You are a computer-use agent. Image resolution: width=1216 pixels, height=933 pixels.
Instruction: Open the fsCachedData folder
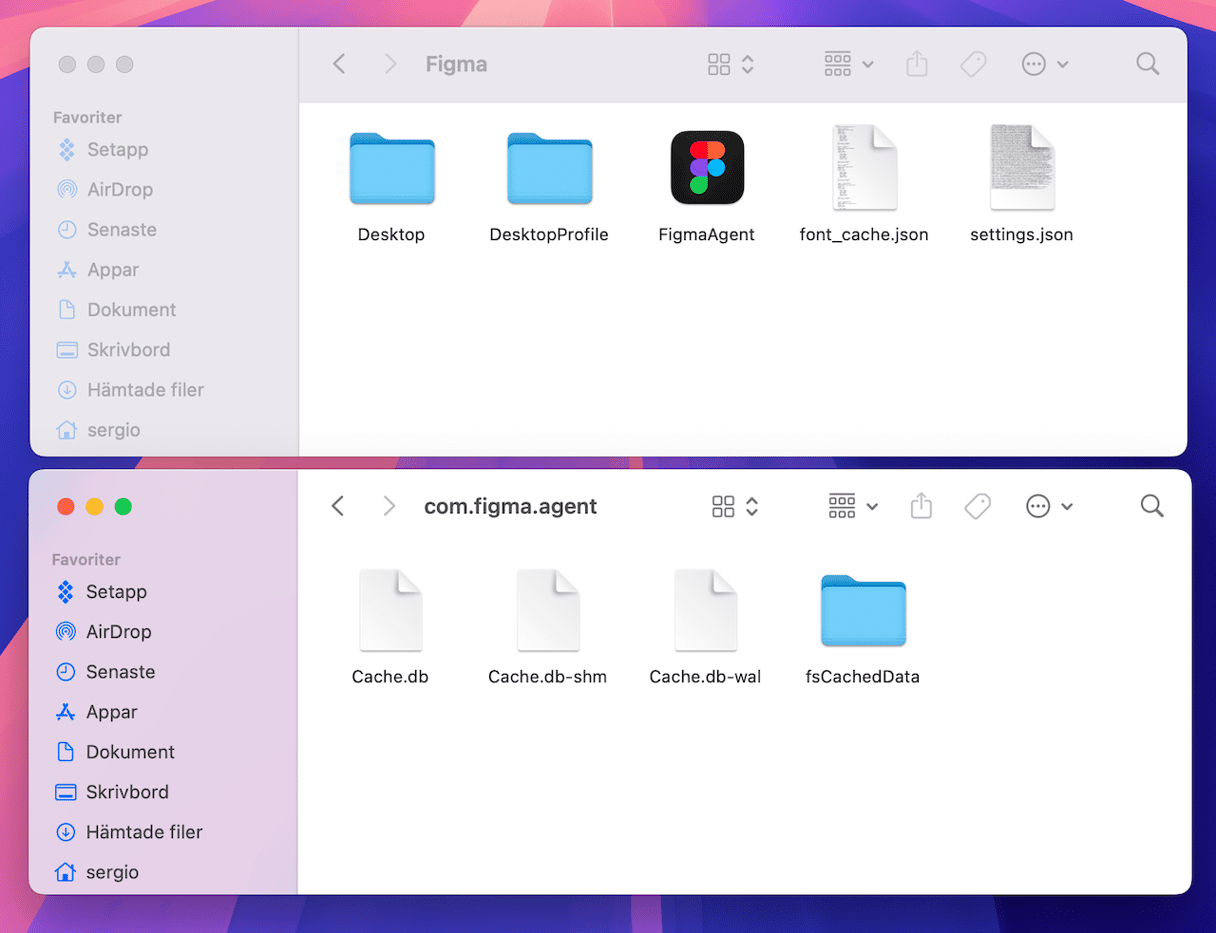(x=862, y=610)
